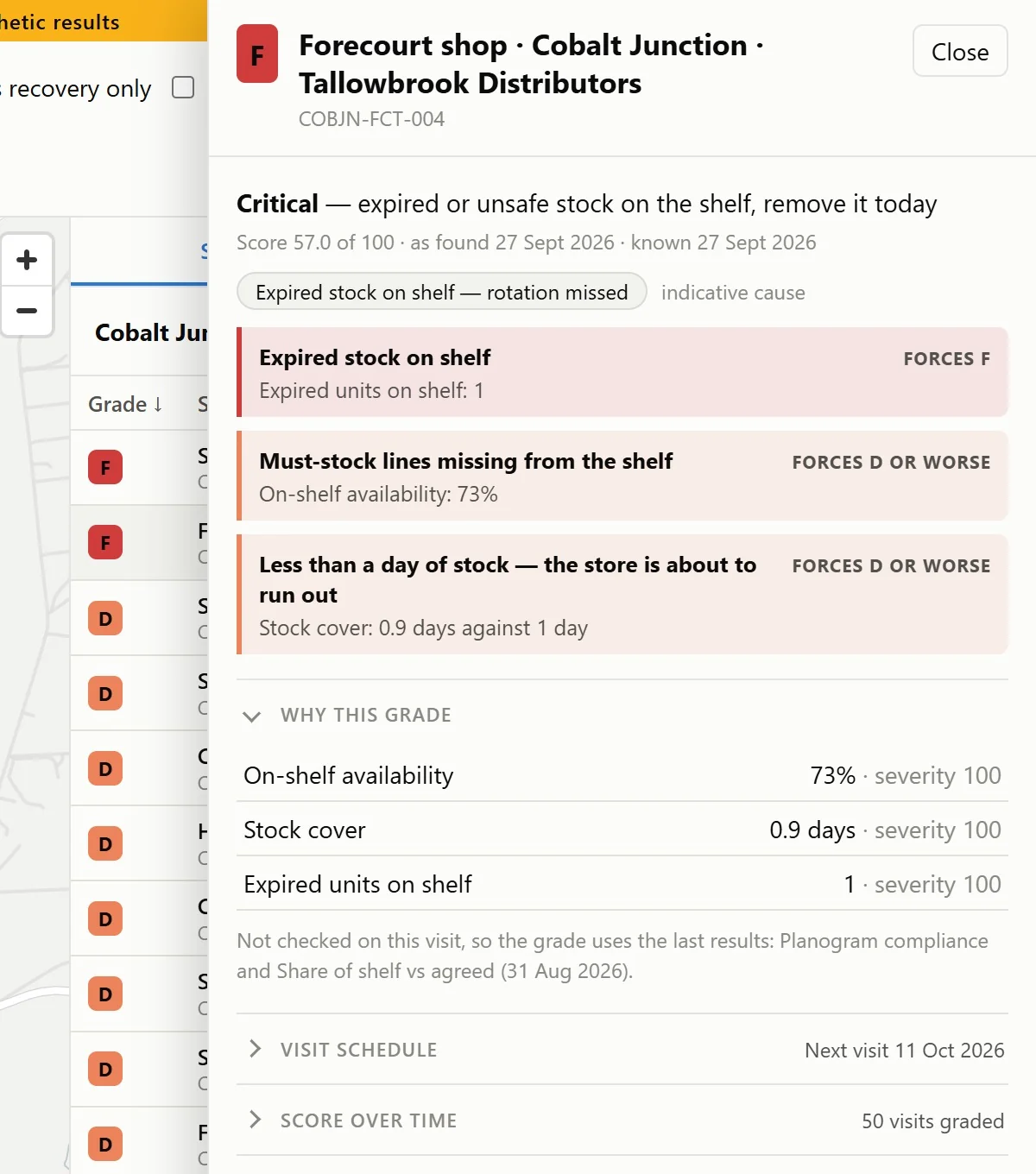The image size is (1036, 1174).
Task: Select the 'Expired stock on shelf' alert heading
Action: [375, 357]
